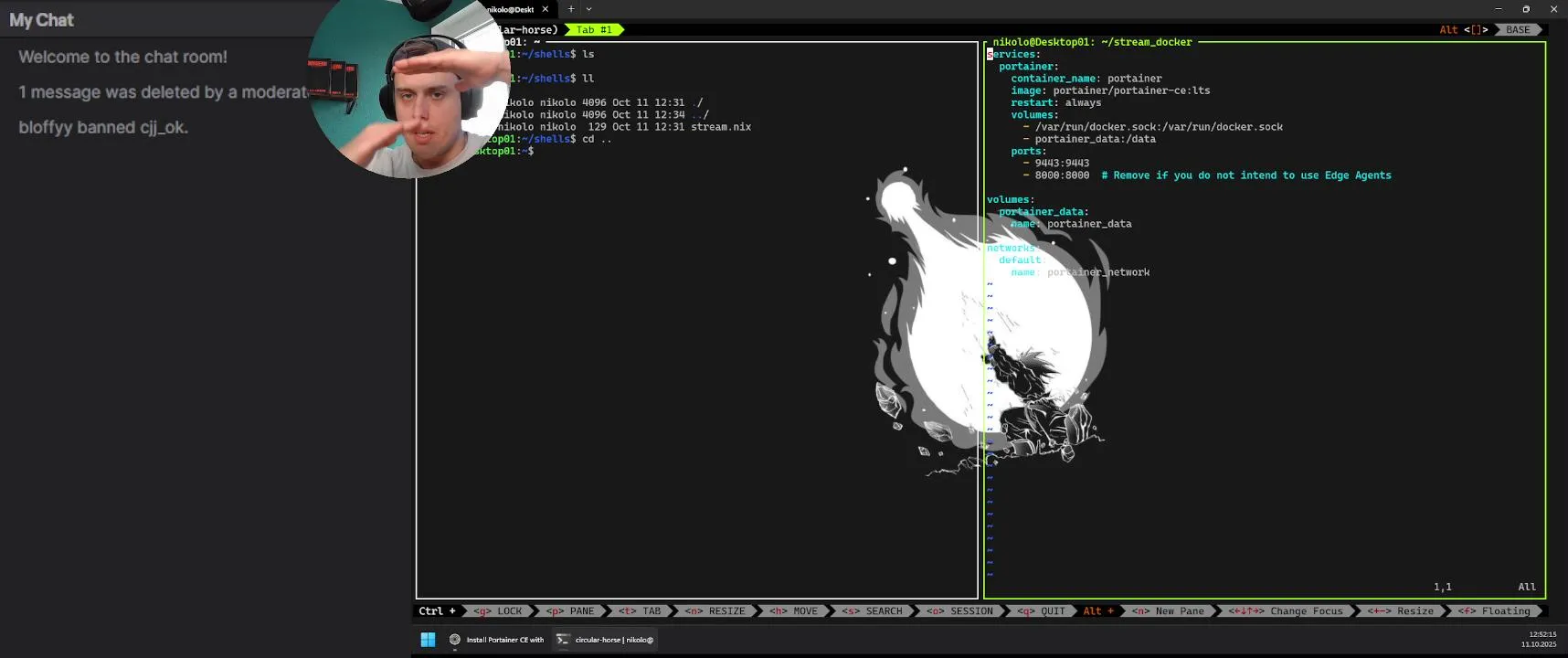
Task: Open the terminal profile dropdown arrow
Action: click(588, 9)
